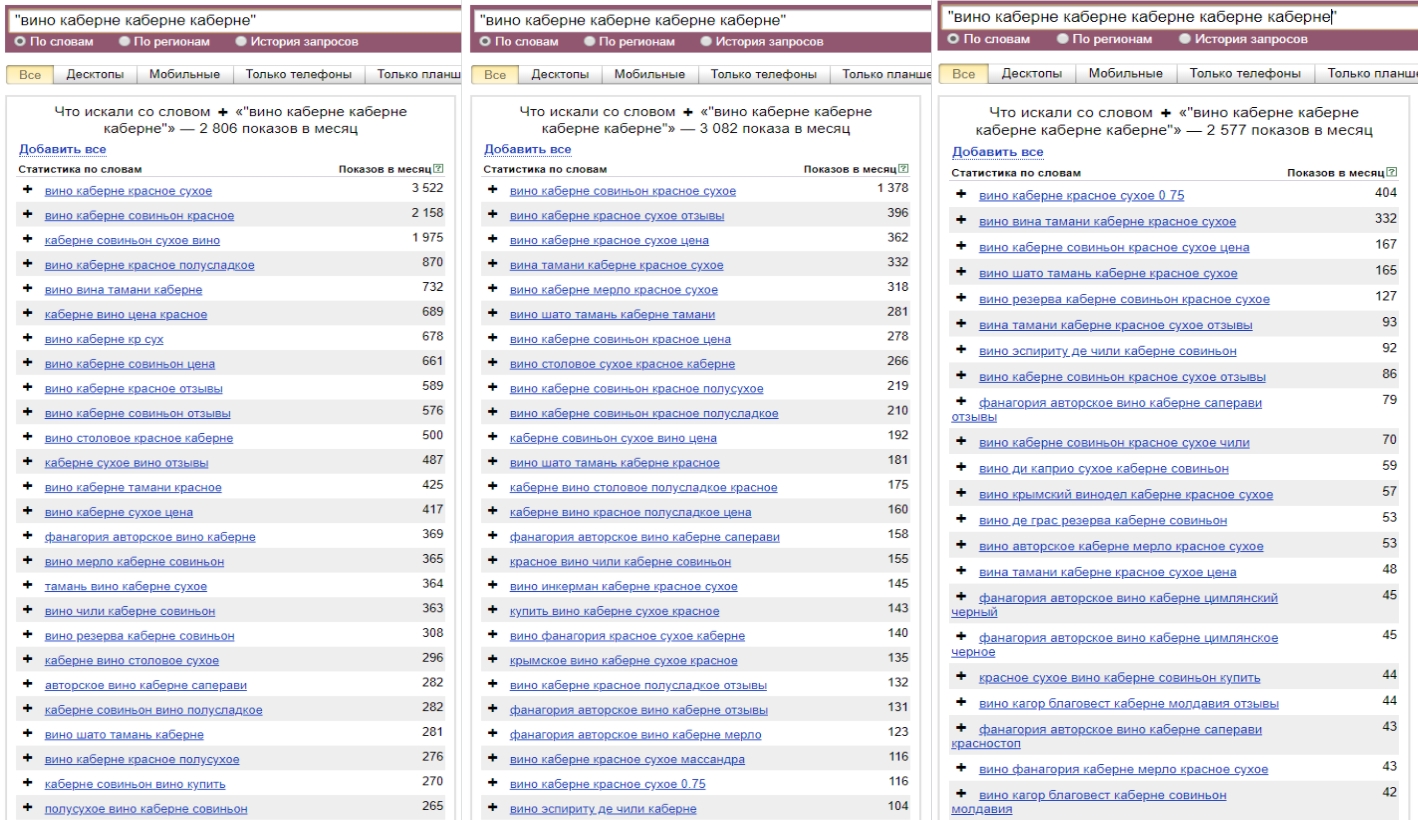
Task: Click plus icon beside "полусухое вино каберне совиньон"
Action: [27, 808]
